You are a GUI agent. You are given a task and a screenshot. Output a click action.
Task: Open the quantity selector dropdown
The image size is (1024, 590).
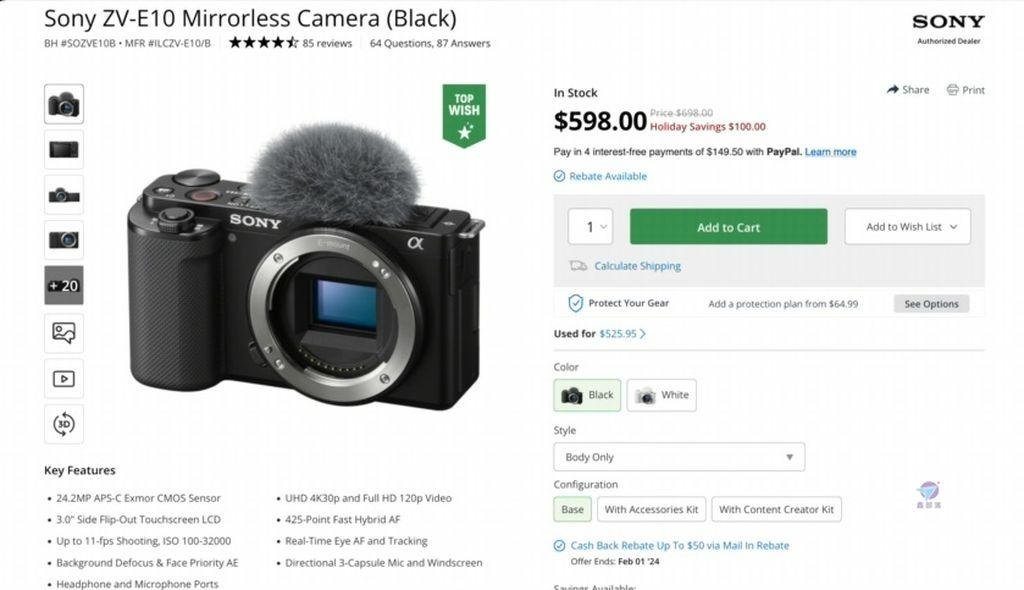point(590,226)
